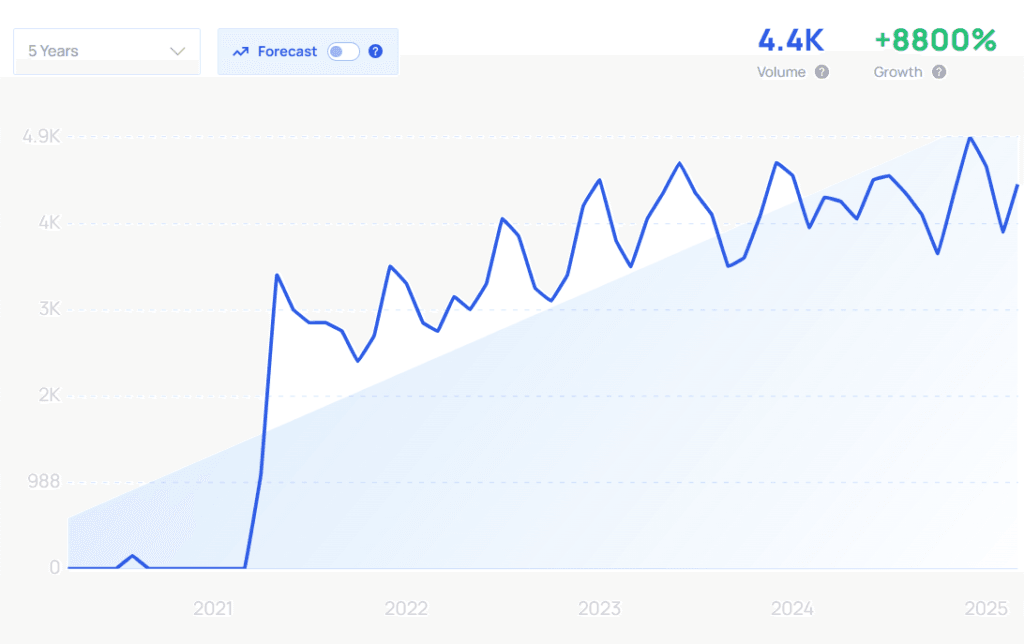This screenshot has height=644, width=1024.
Task: Click the 2023 label on the x-axis
Action: (x=599, y=608)
